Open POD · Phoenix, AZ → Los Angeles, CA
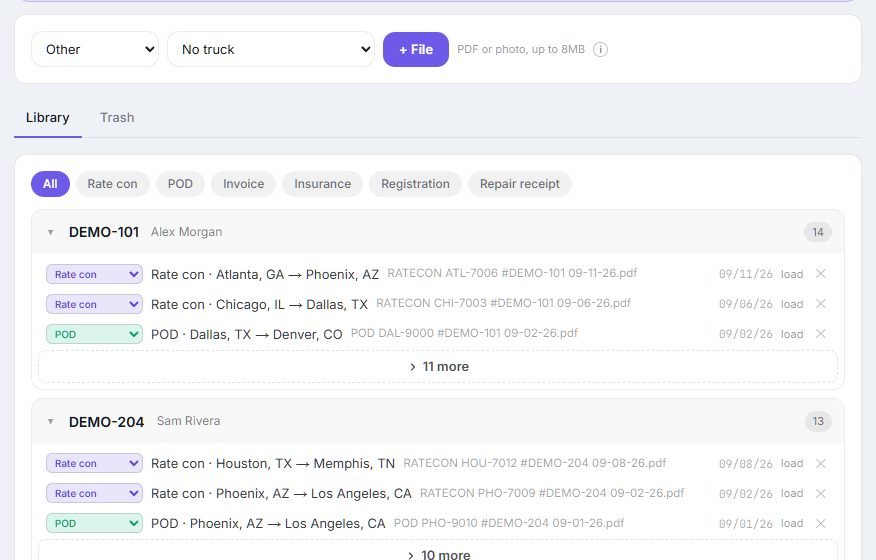 268,524
